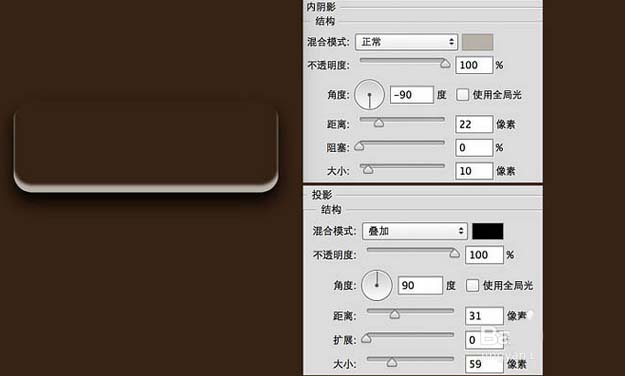Screen dimensions: 625x376
Task: Open inner shadow blend mode dropdown
Action: coord(406,42)
